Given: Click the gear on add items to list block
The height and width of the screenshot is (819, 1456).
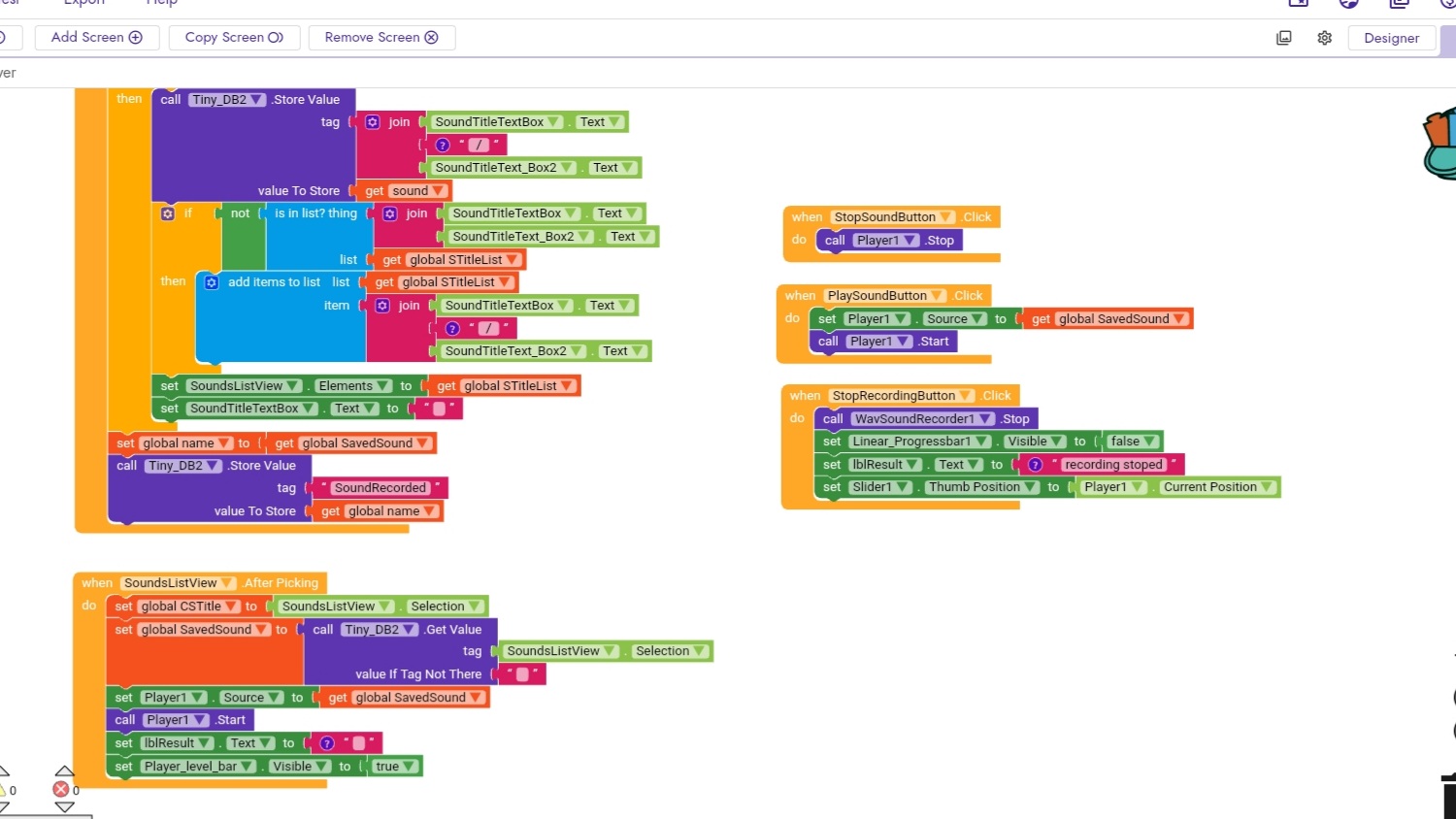Looking at the screenshot, I should (212, 282).
